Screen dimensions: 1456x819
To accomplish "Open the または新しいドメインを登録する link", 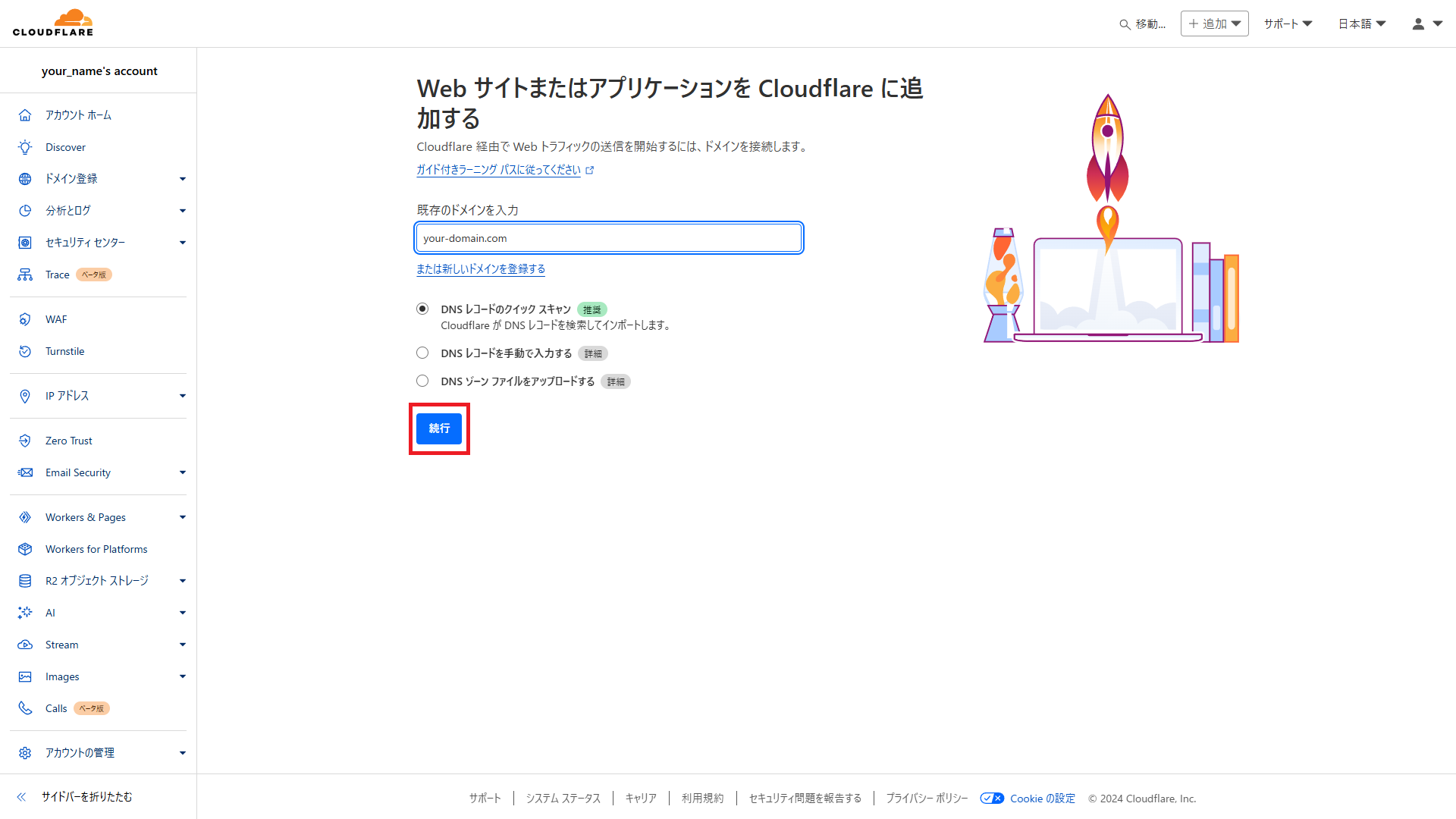I will pos(481,268).
